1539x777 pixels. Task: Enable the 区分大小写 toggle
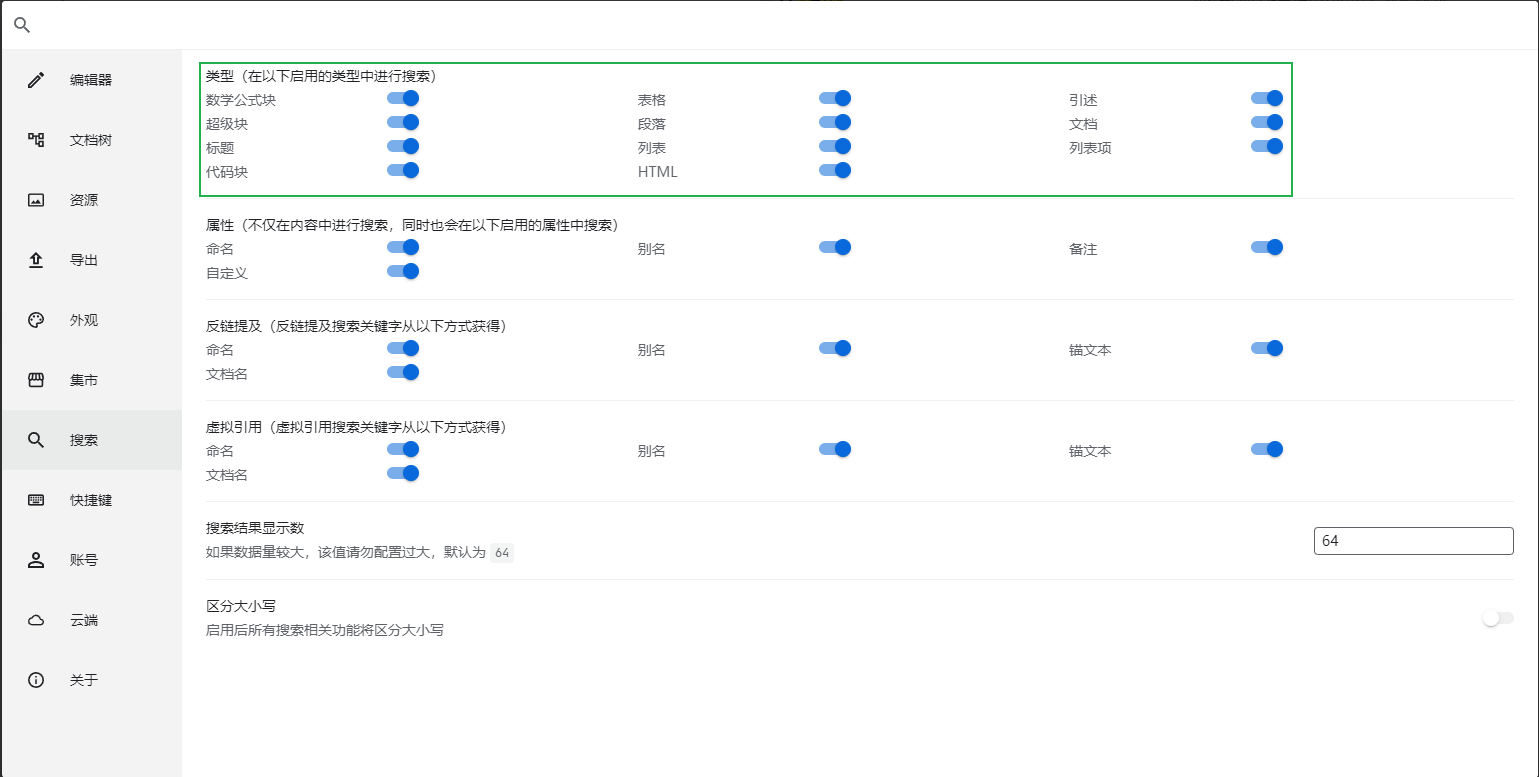[1498, 618]
